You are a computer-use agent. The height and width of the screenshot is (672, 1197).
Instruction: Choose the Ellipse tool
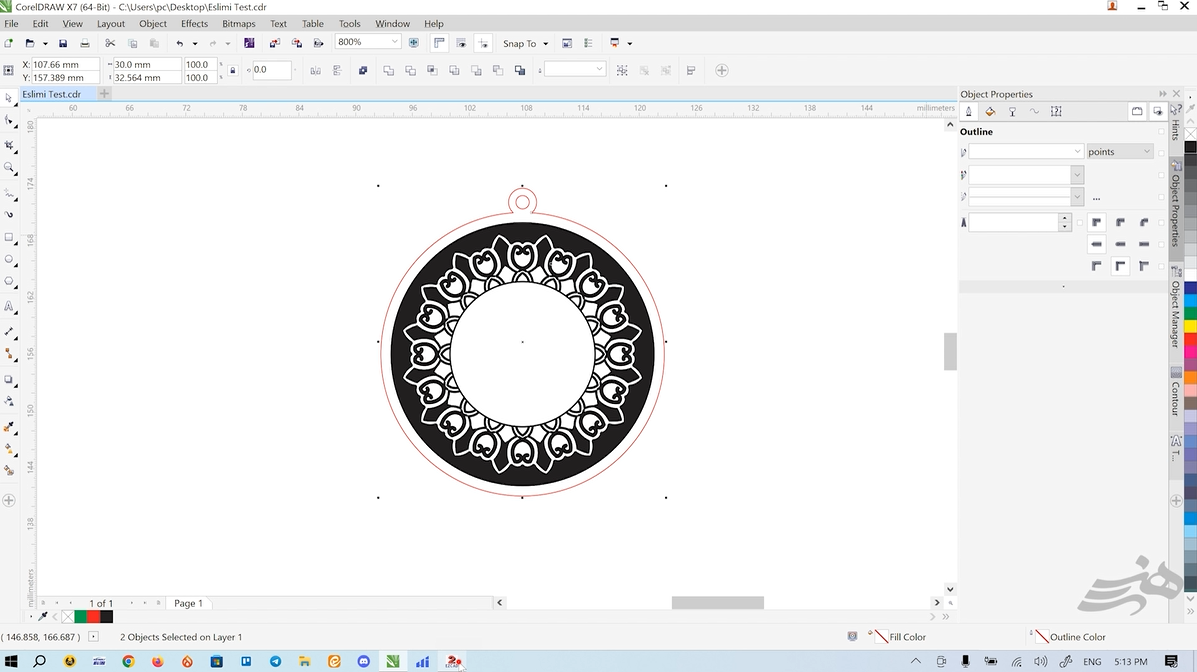9,259
